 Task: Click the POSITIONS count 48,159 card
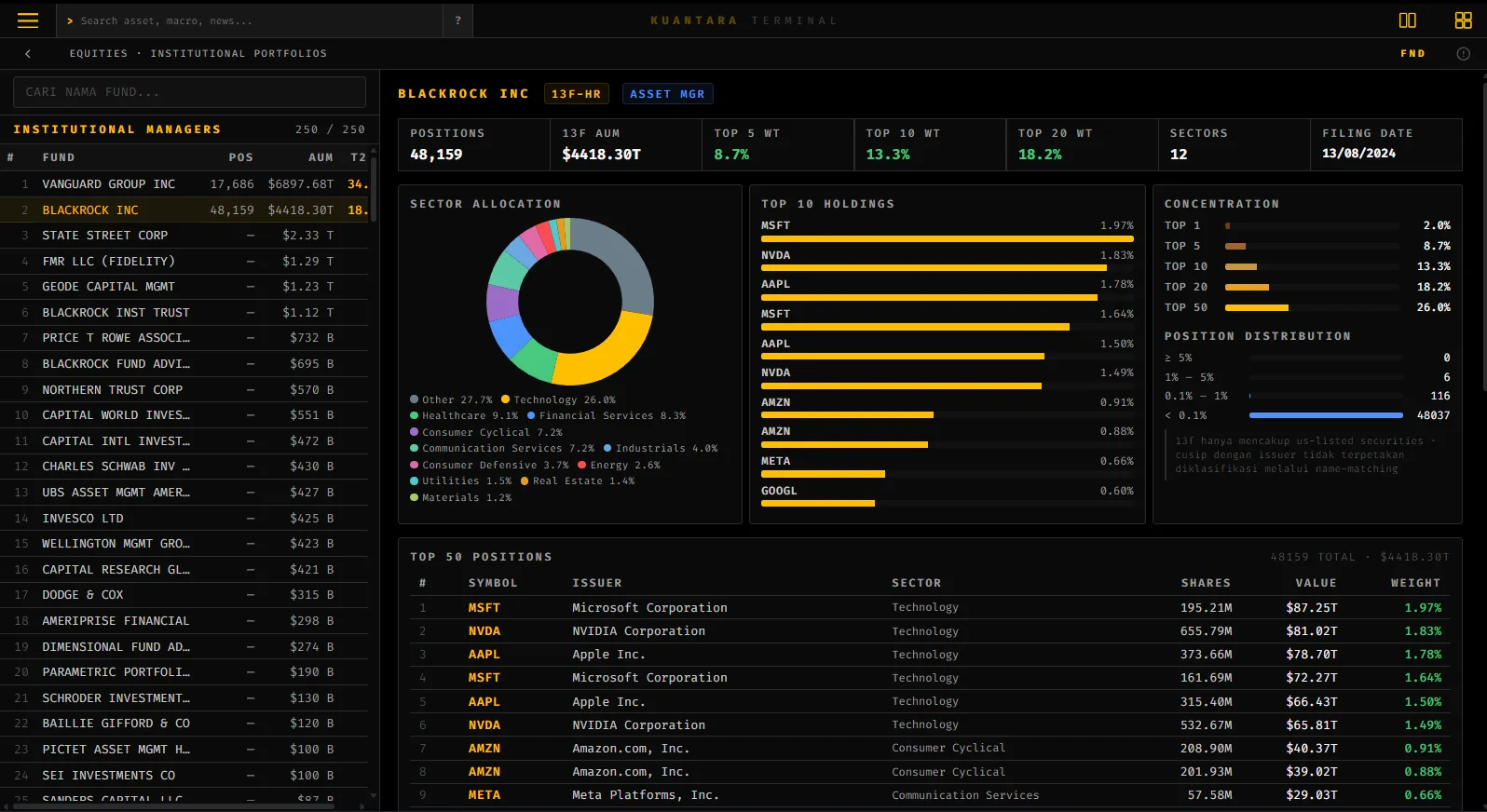[474, 144]
